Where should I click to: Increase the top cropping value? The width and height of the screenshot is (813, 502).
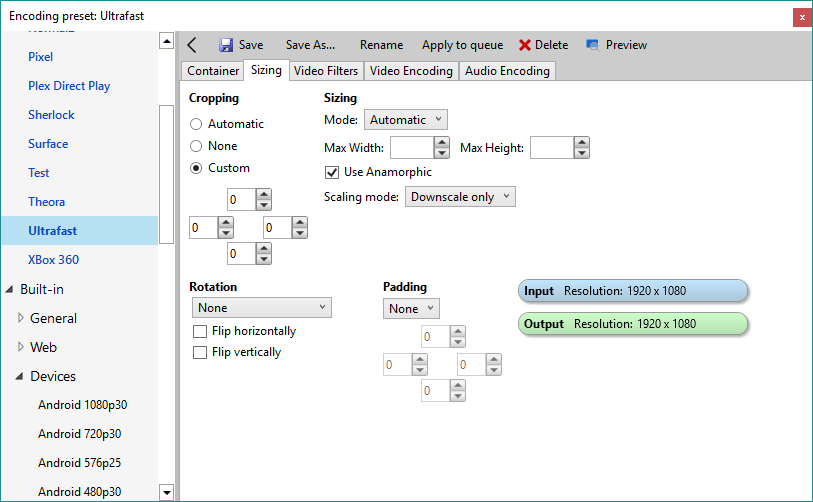click(264, 194)
